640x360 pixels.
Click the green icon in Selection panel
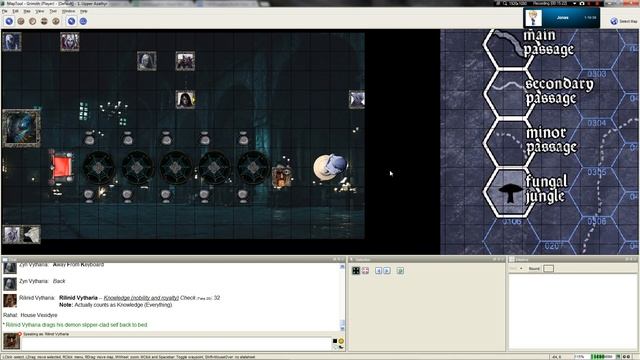click(400, 271)
